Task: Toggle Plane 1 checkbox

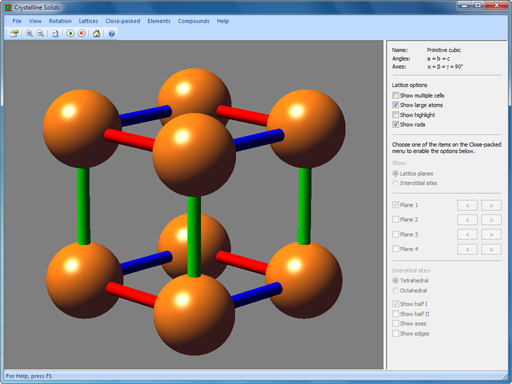Action: tap(395, 205)
